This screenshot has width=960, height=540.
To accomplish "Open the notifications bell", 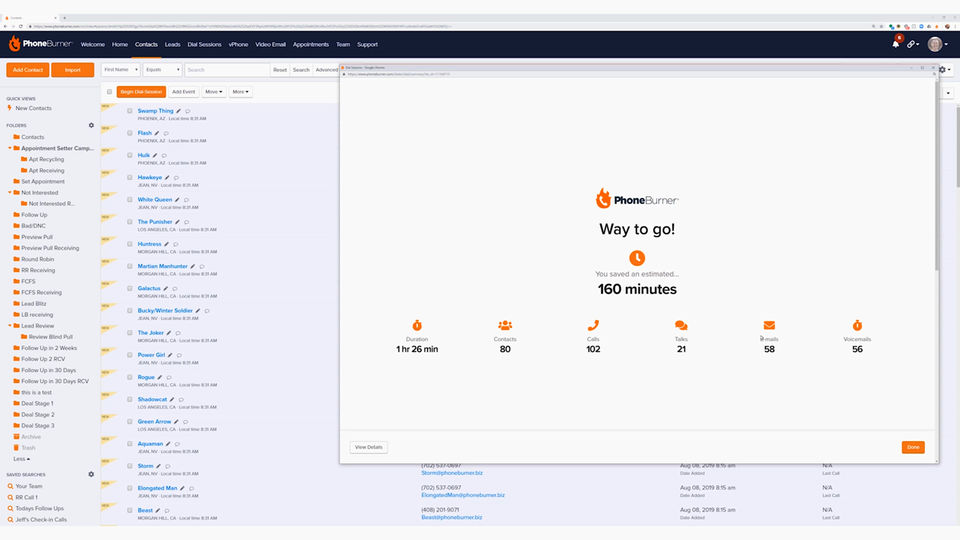I will pyautogui.click(x=896, y=43).
